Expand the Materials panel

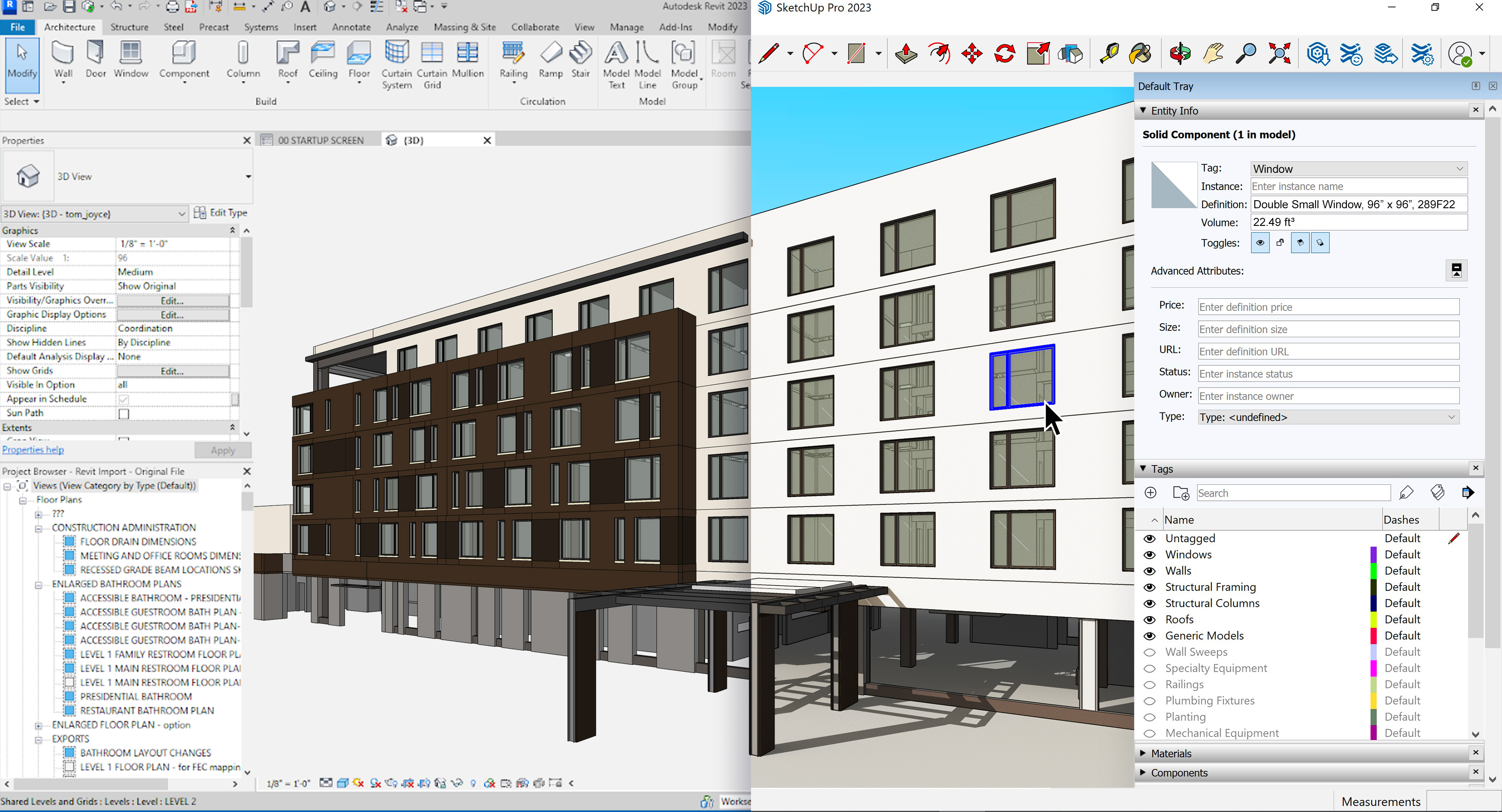tap(1143, 753)
